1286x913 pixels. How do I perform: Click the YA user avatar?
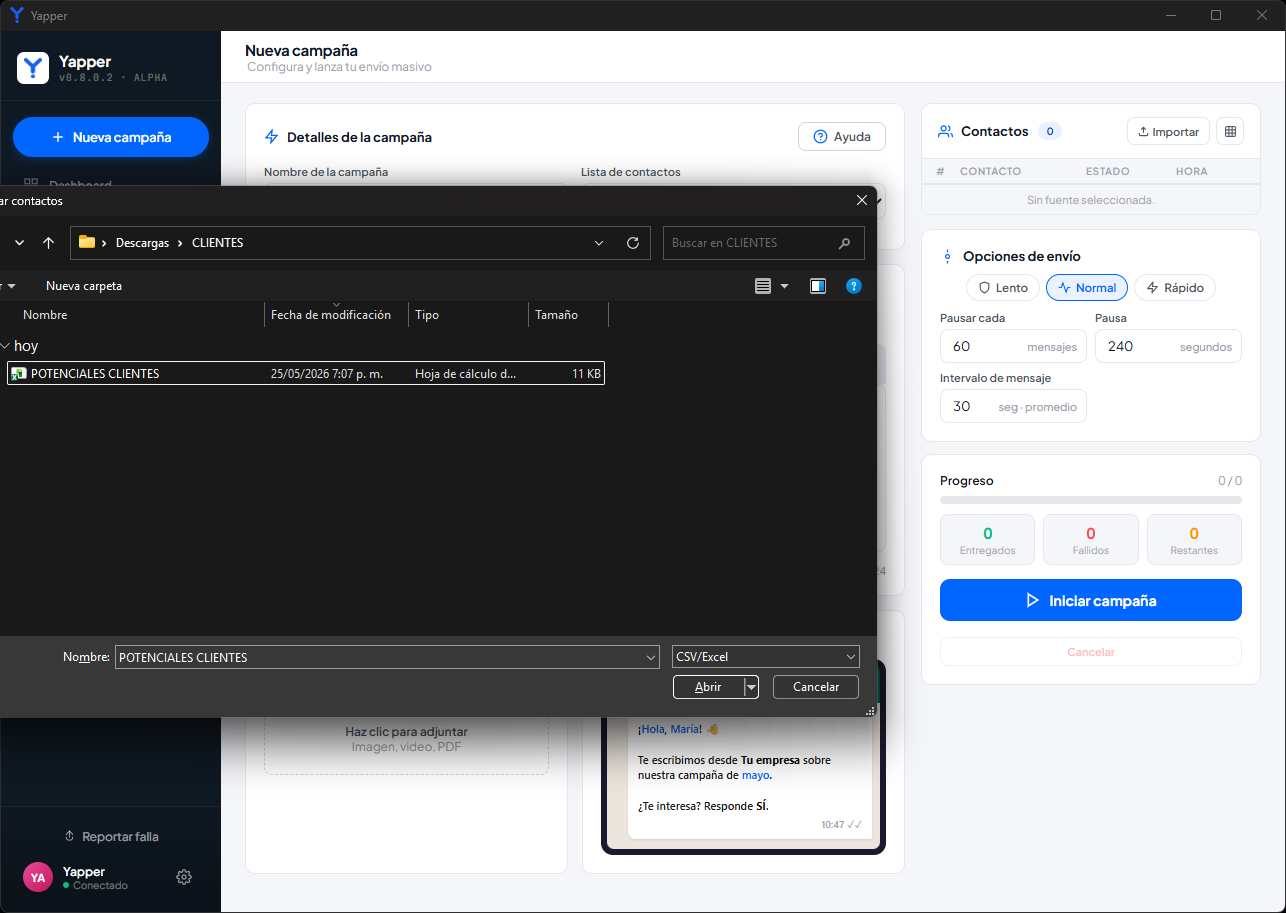(38, 877)
